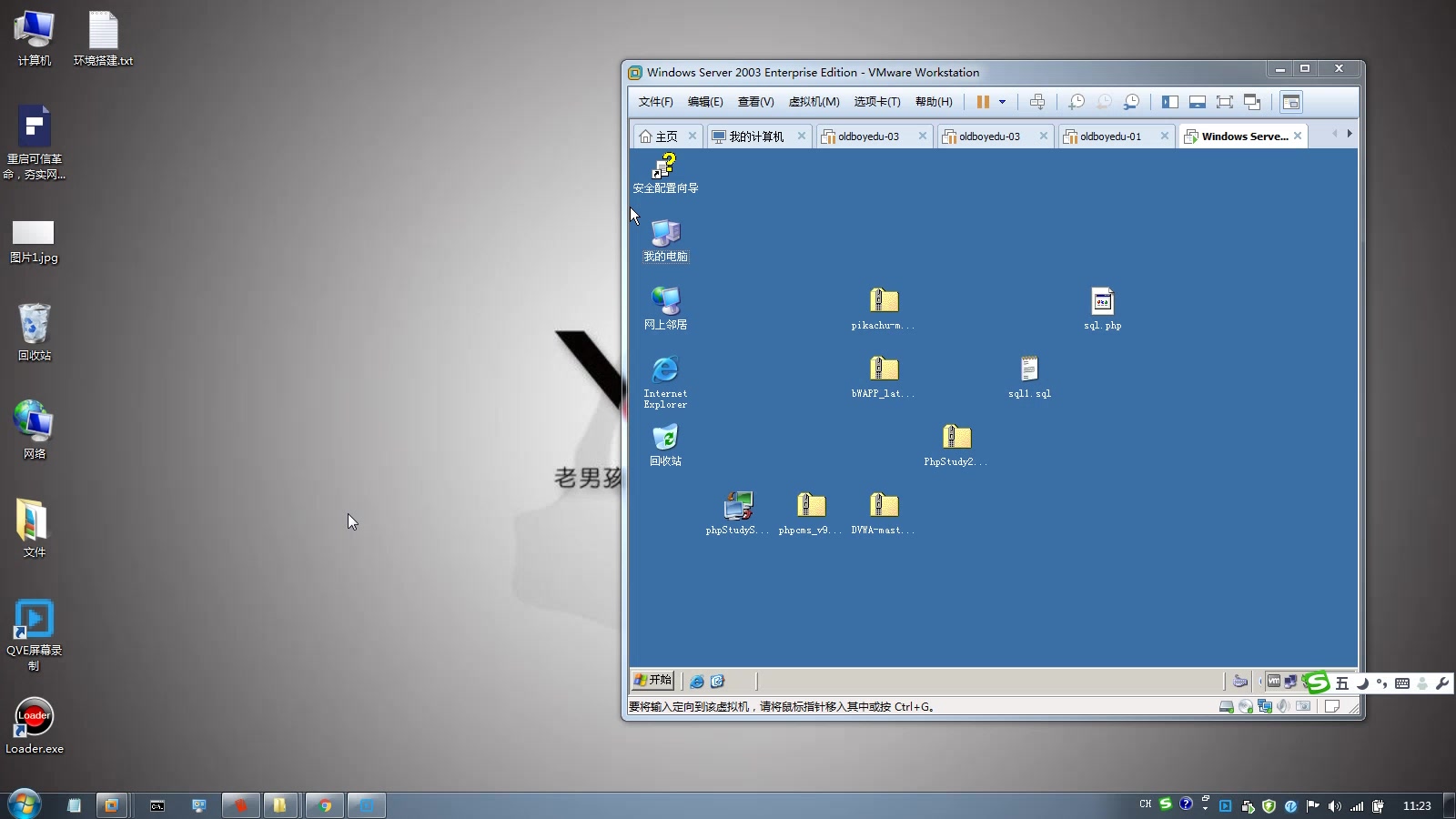Viewport: 1456px width, 819px height.
Task: Click VMware sound card status icon
Action: point(1283,707)
